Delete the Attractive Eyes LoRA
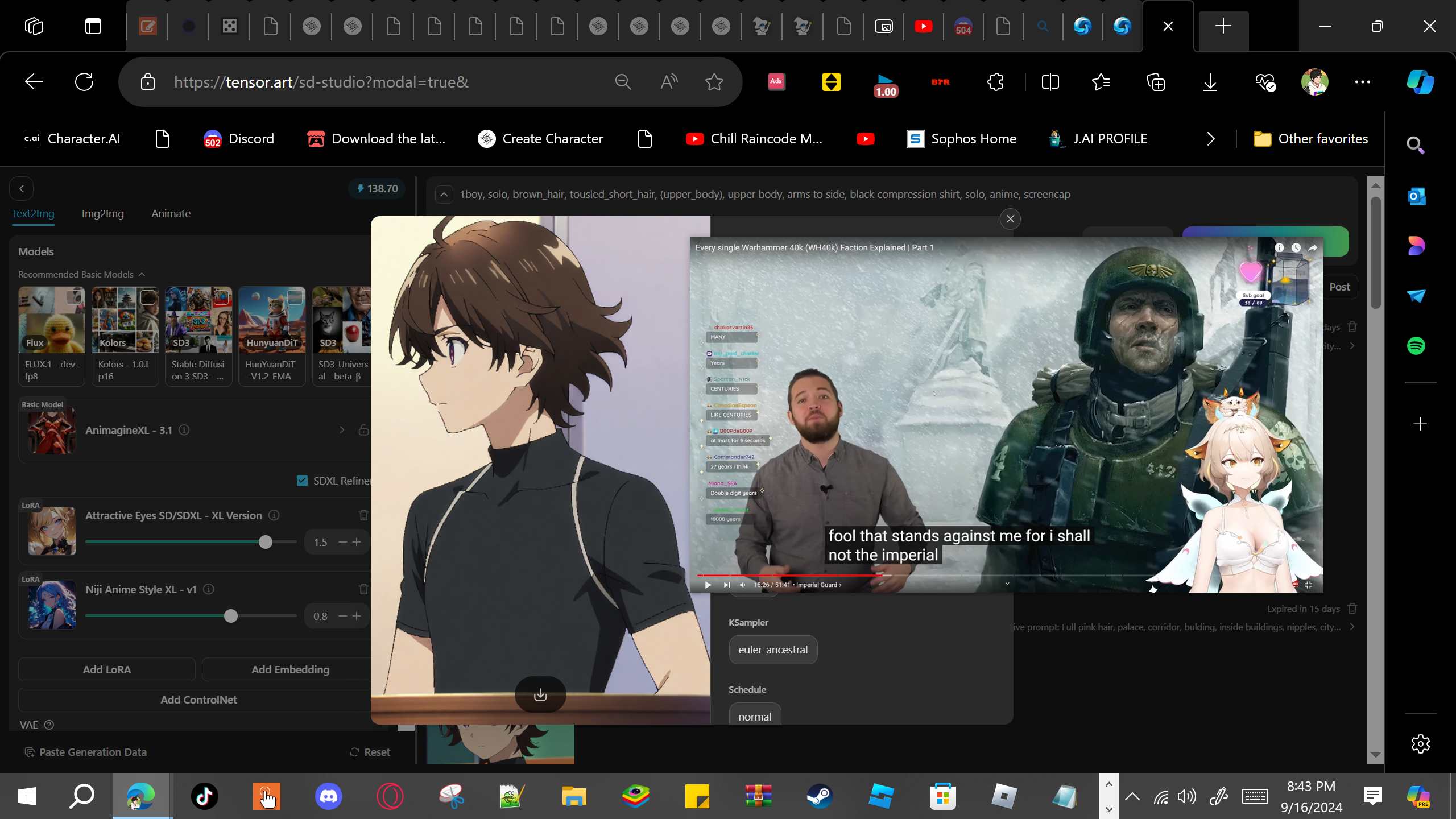1456x819 pixels. pos(363,515)
